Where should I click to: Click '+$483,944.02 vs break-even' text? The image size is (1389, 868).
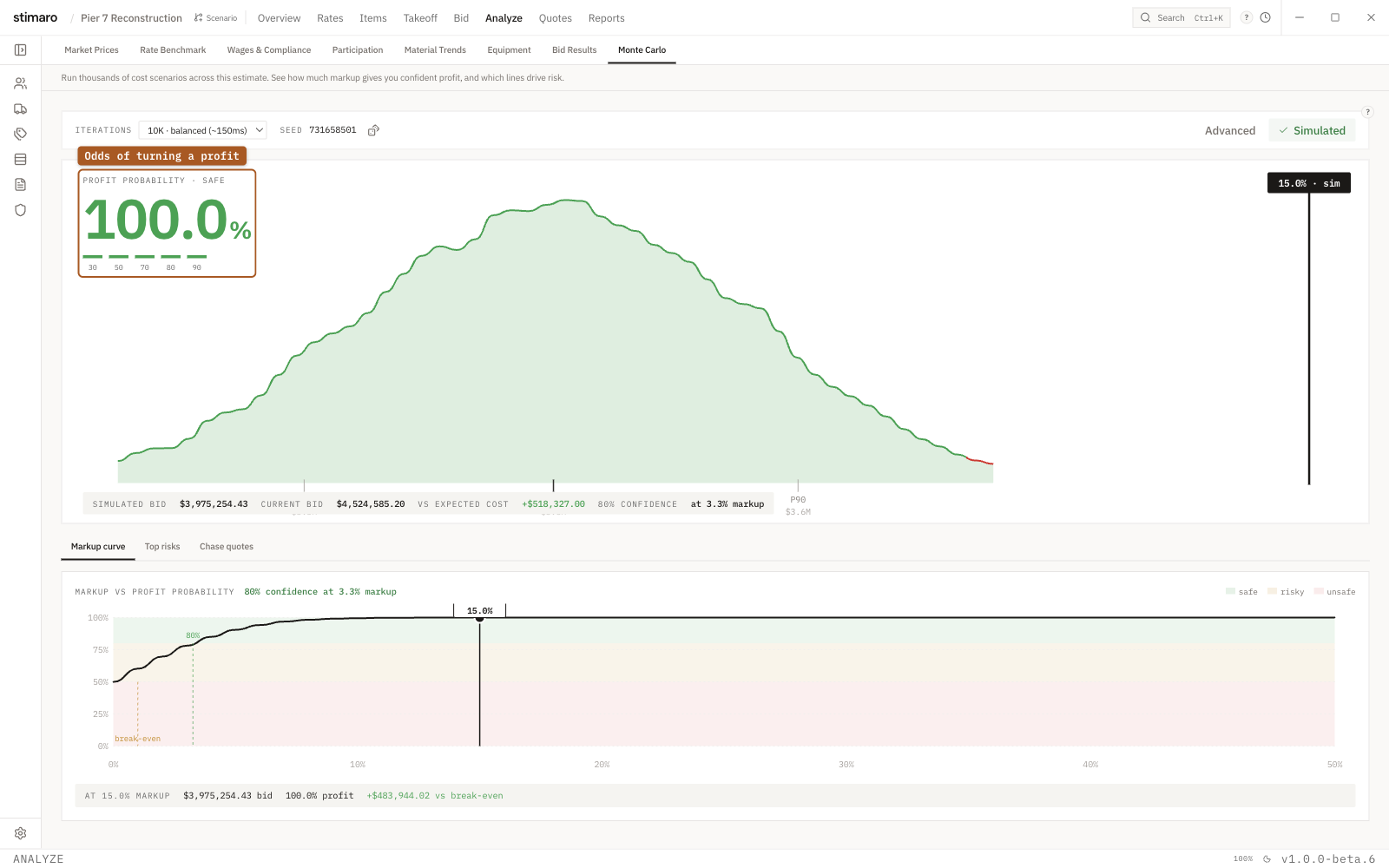(435, 796)
